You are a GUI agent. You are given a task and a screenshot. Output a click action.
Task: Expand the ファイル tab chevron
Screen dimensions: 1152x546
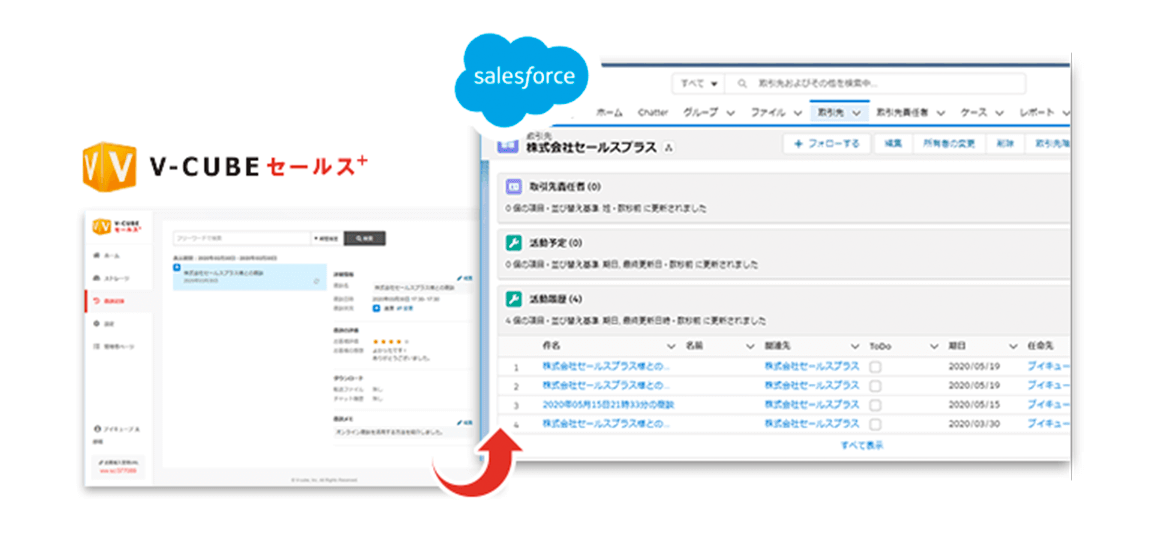[798, 113]
